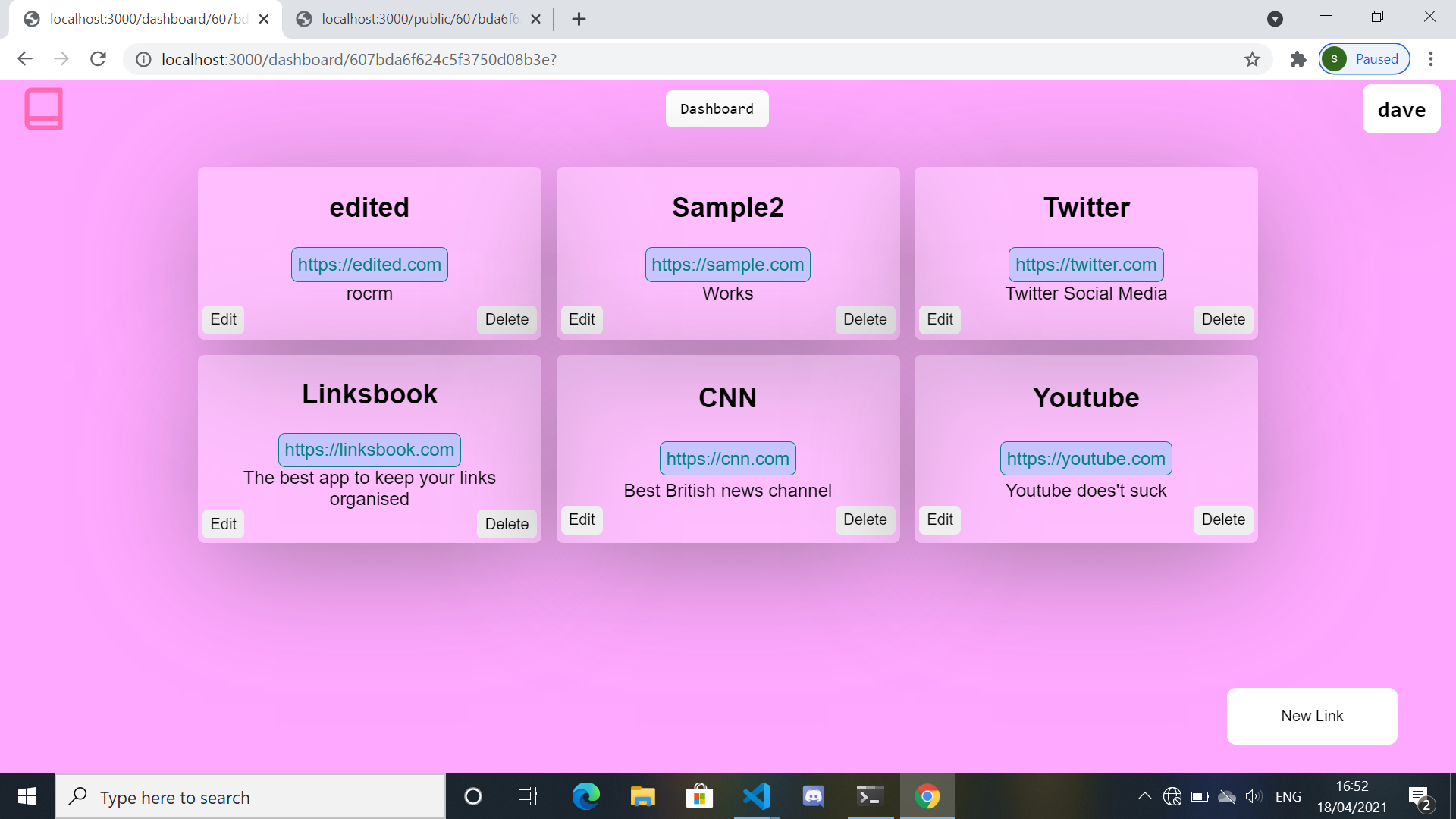Click the 'Linksbook' card title

(369, 394)
